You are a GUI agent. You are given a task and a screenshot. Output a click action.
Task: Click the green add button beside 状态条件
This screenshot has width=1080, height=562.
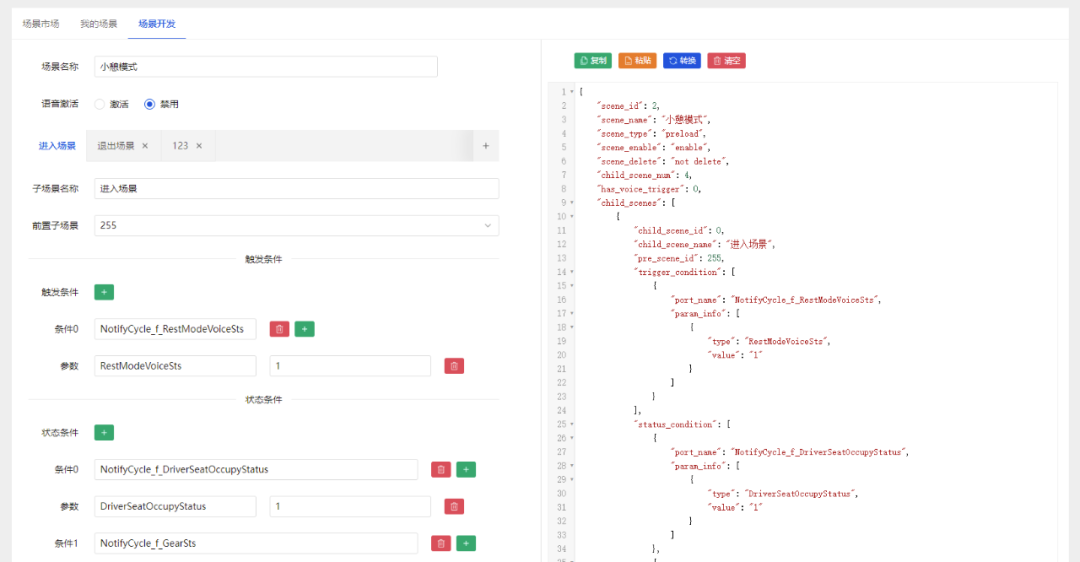point(104,433)
